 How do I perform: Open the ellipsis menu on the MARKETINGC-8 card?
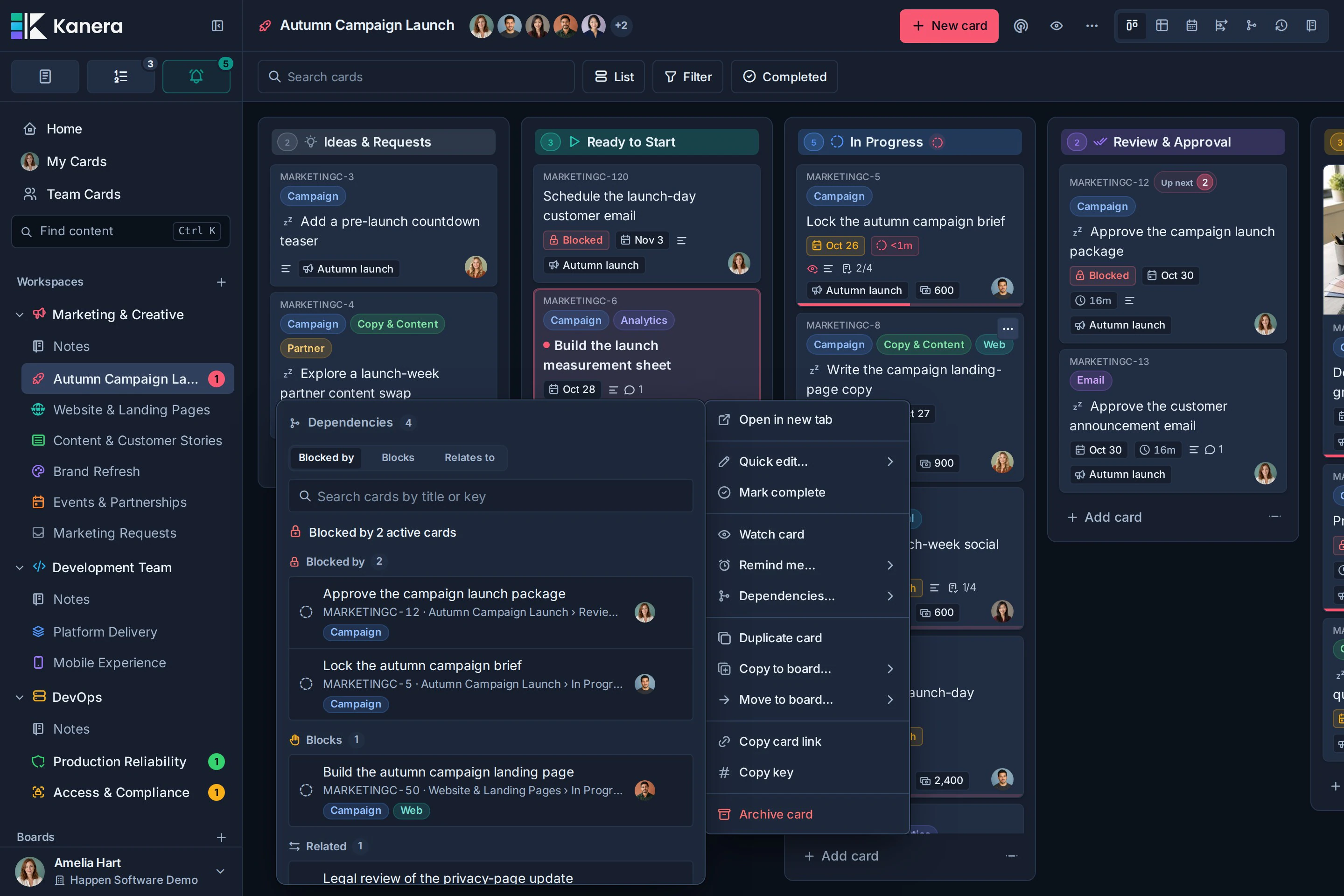1008,329
